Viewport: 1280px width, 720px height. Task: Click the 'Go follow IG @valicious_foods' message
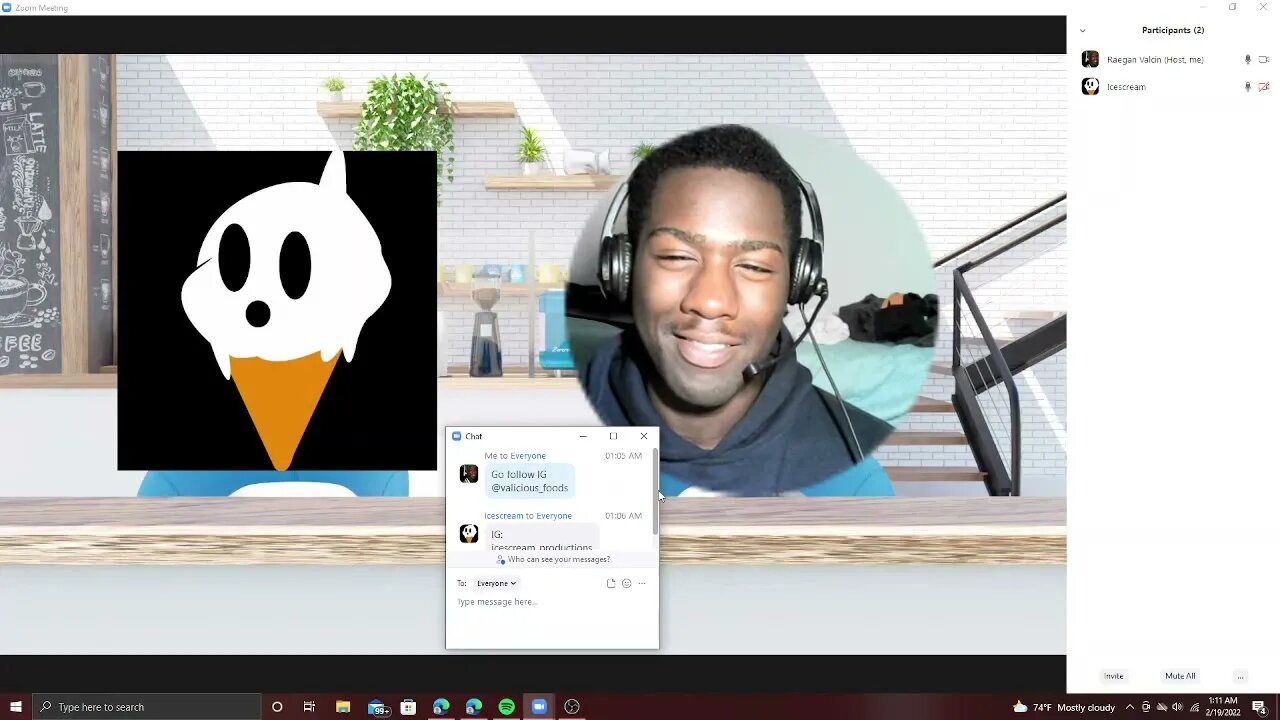(530, 481)
